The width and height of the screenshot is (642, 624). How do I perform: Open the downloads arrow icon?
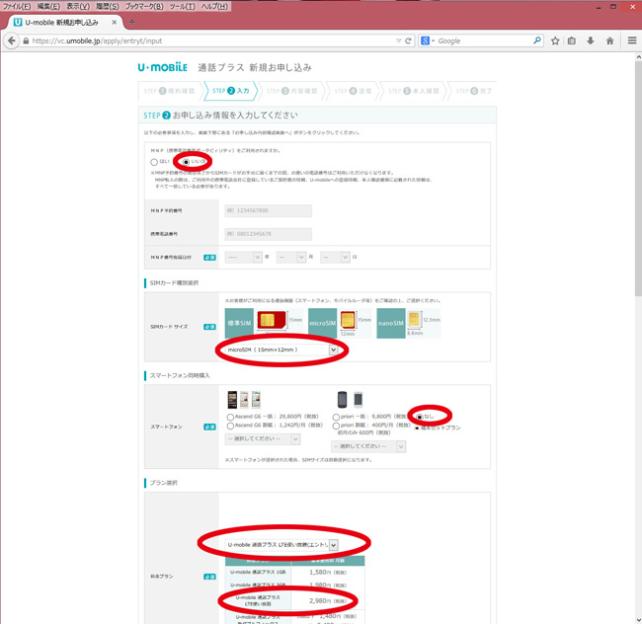point(590,41)
